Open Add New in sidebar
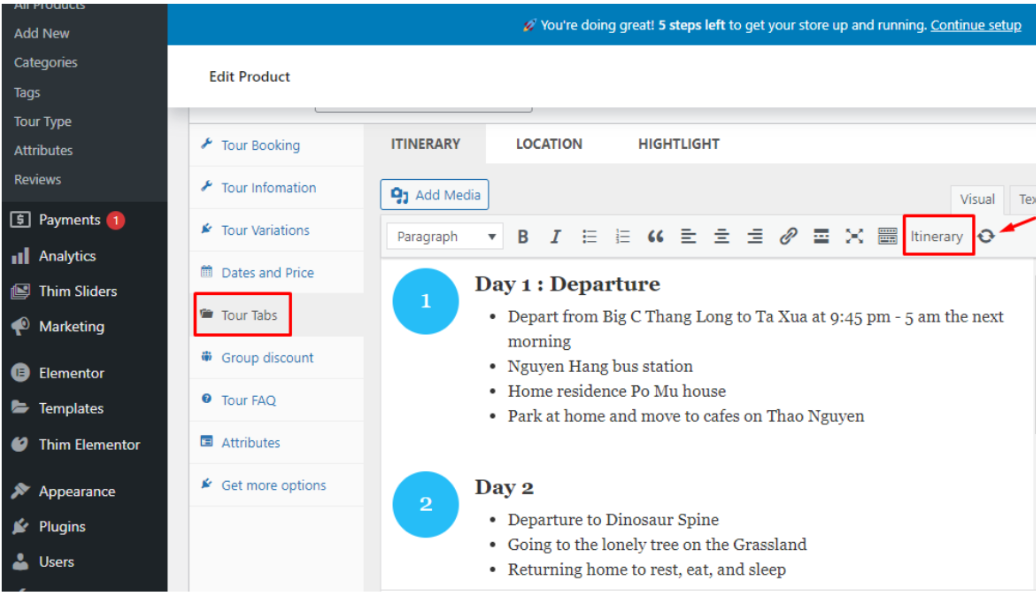Image resolution: width=1036 pixels, height=593 pixels. pos(42,33)
